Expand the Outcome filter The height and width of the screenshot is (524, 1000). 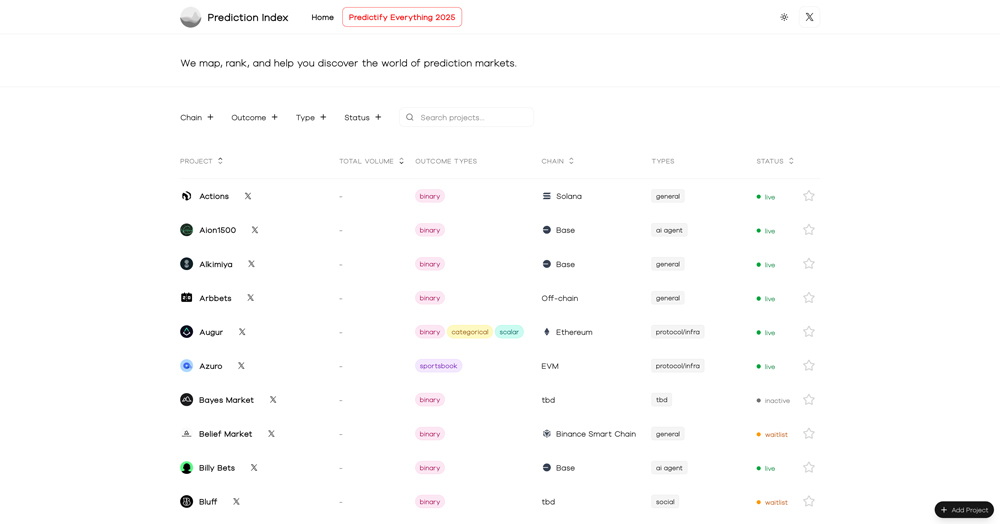coord(255,117)
